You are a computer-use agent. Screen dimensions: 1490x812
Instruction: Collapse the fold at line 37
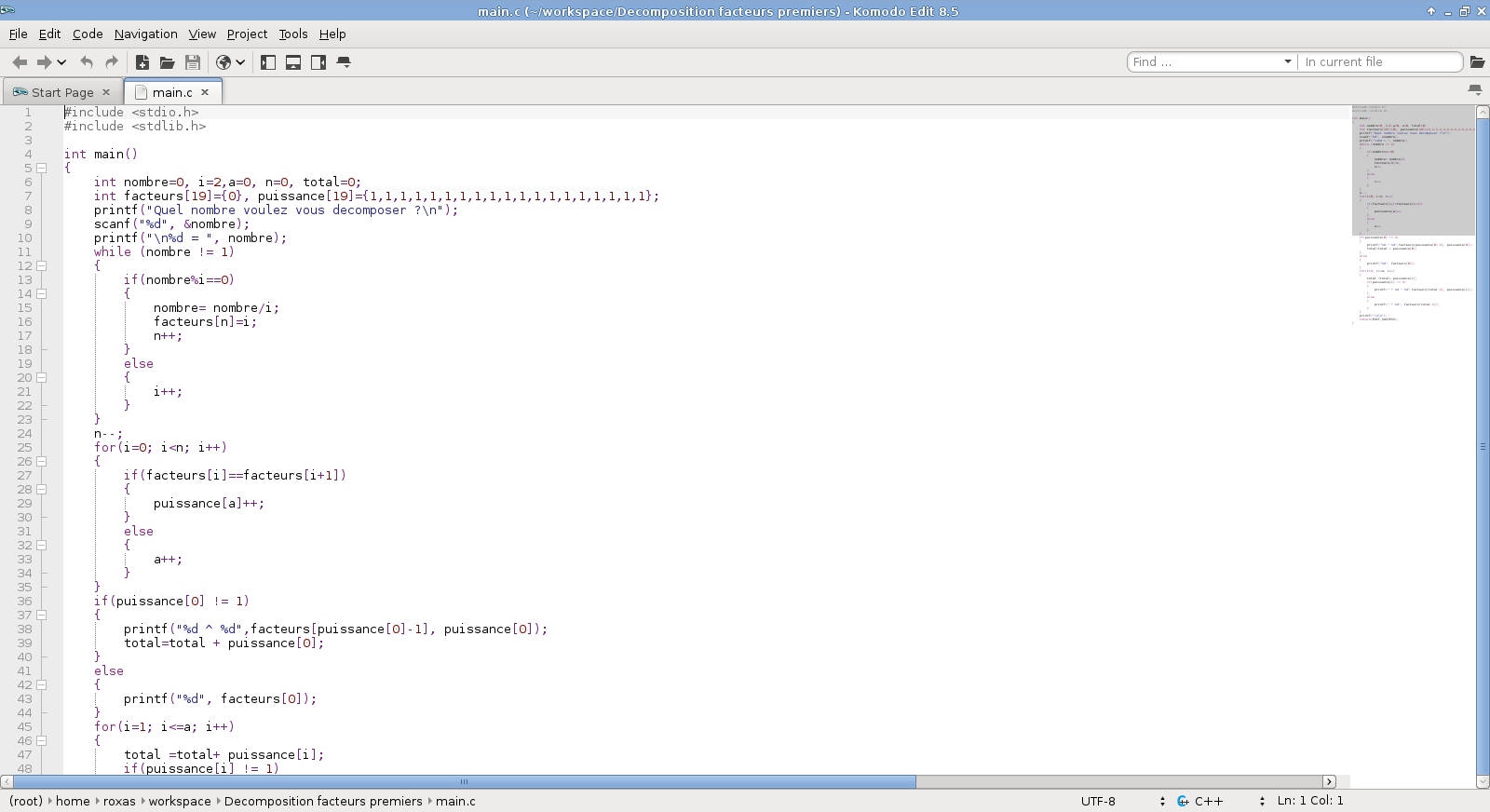42,615
